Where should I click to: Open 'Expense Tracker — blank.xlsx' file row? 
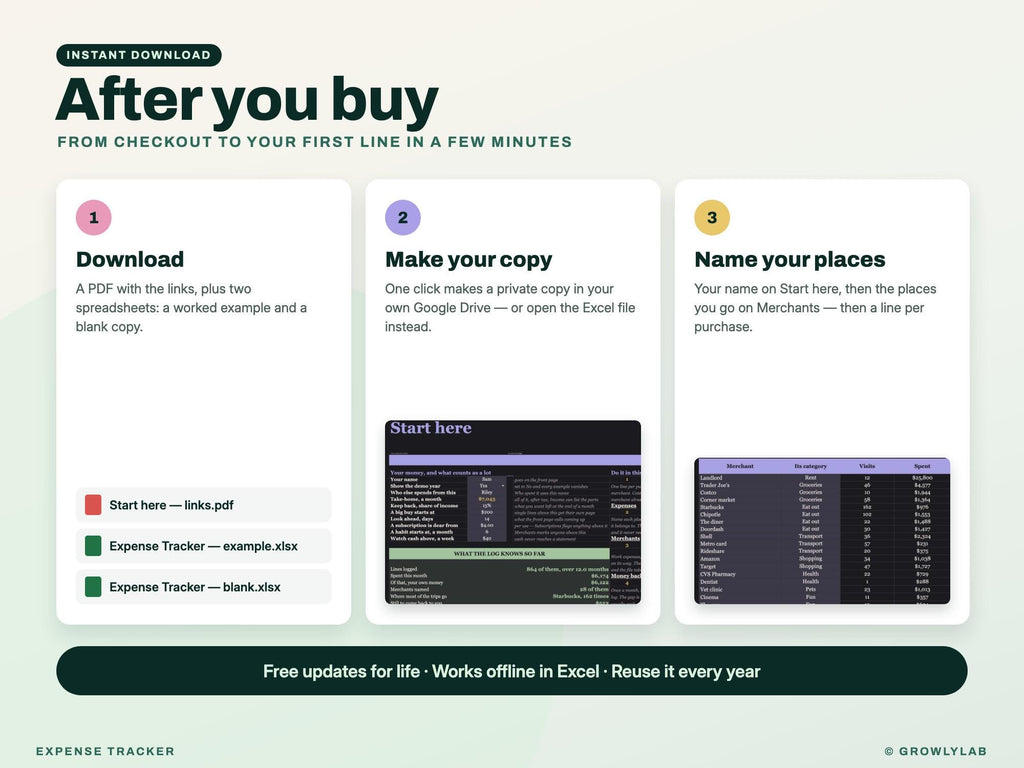[204, 586]
